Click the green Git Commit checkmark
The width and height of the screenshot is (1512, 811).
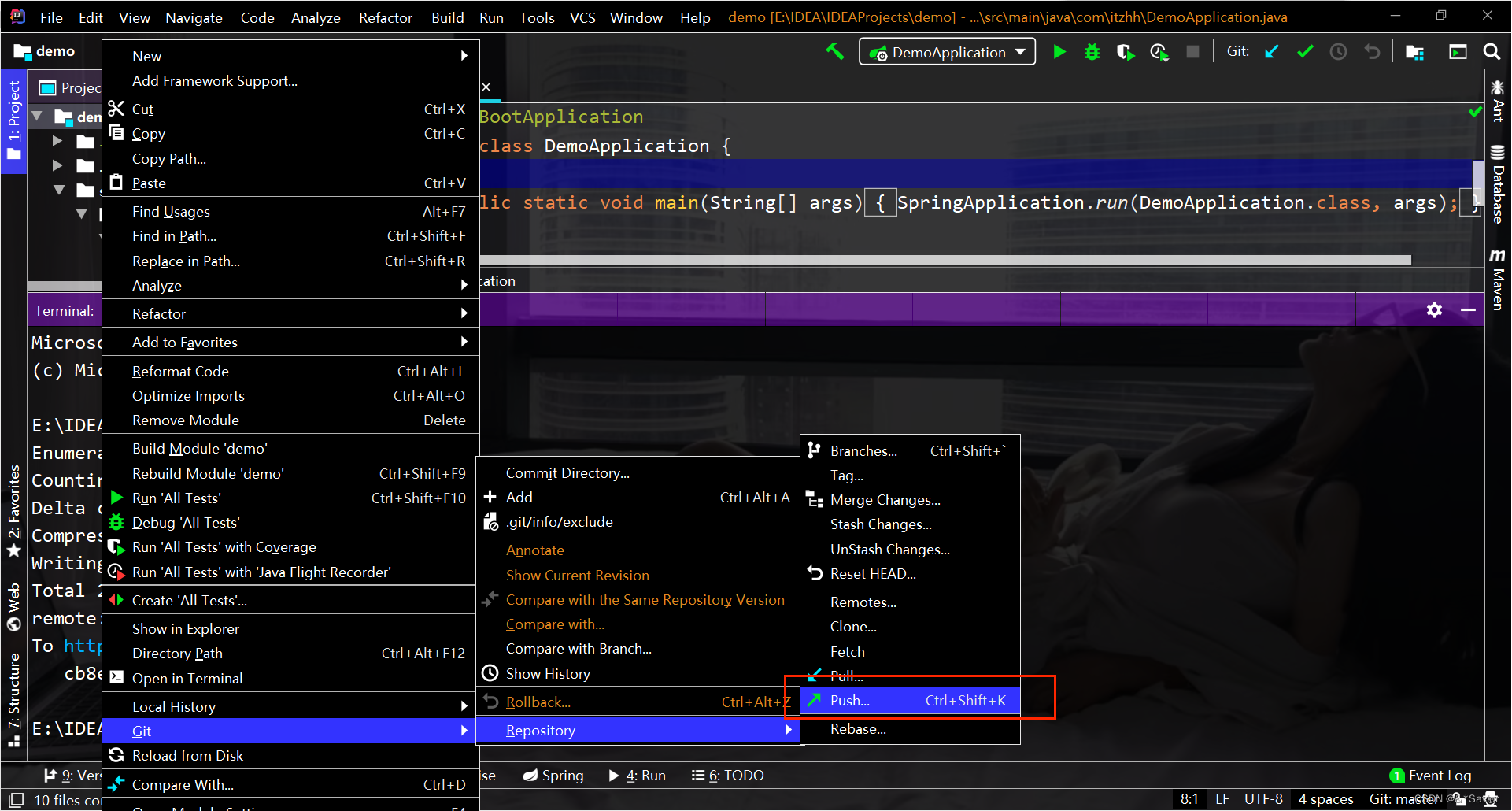click(1305, 52)
